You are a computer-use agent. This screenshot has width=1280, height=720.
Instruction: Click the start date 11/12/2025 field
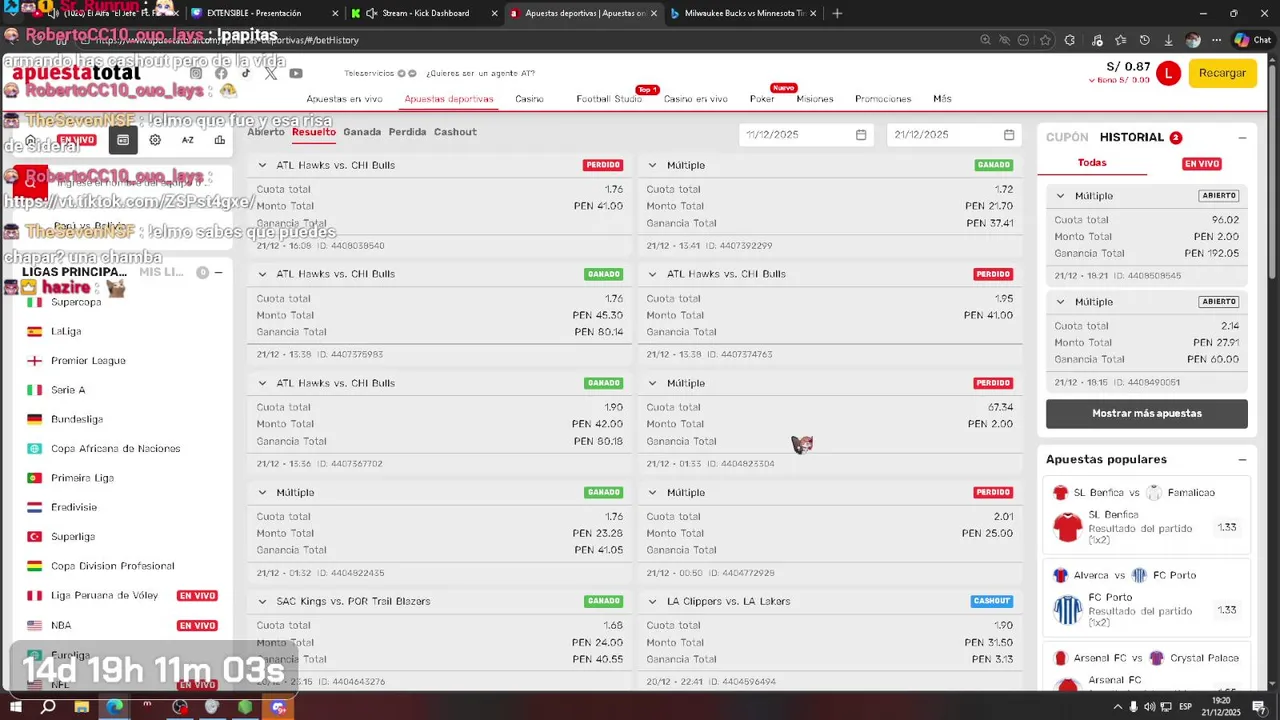pyautogui.click(x=806, y=135)
